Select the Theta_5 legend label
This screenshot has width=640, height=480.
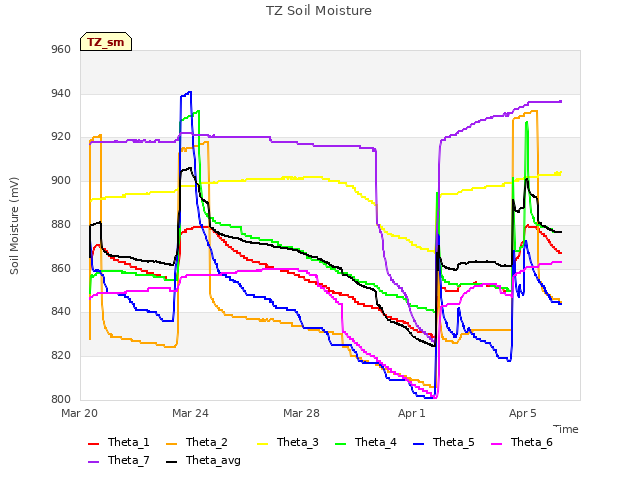[453, 442]
